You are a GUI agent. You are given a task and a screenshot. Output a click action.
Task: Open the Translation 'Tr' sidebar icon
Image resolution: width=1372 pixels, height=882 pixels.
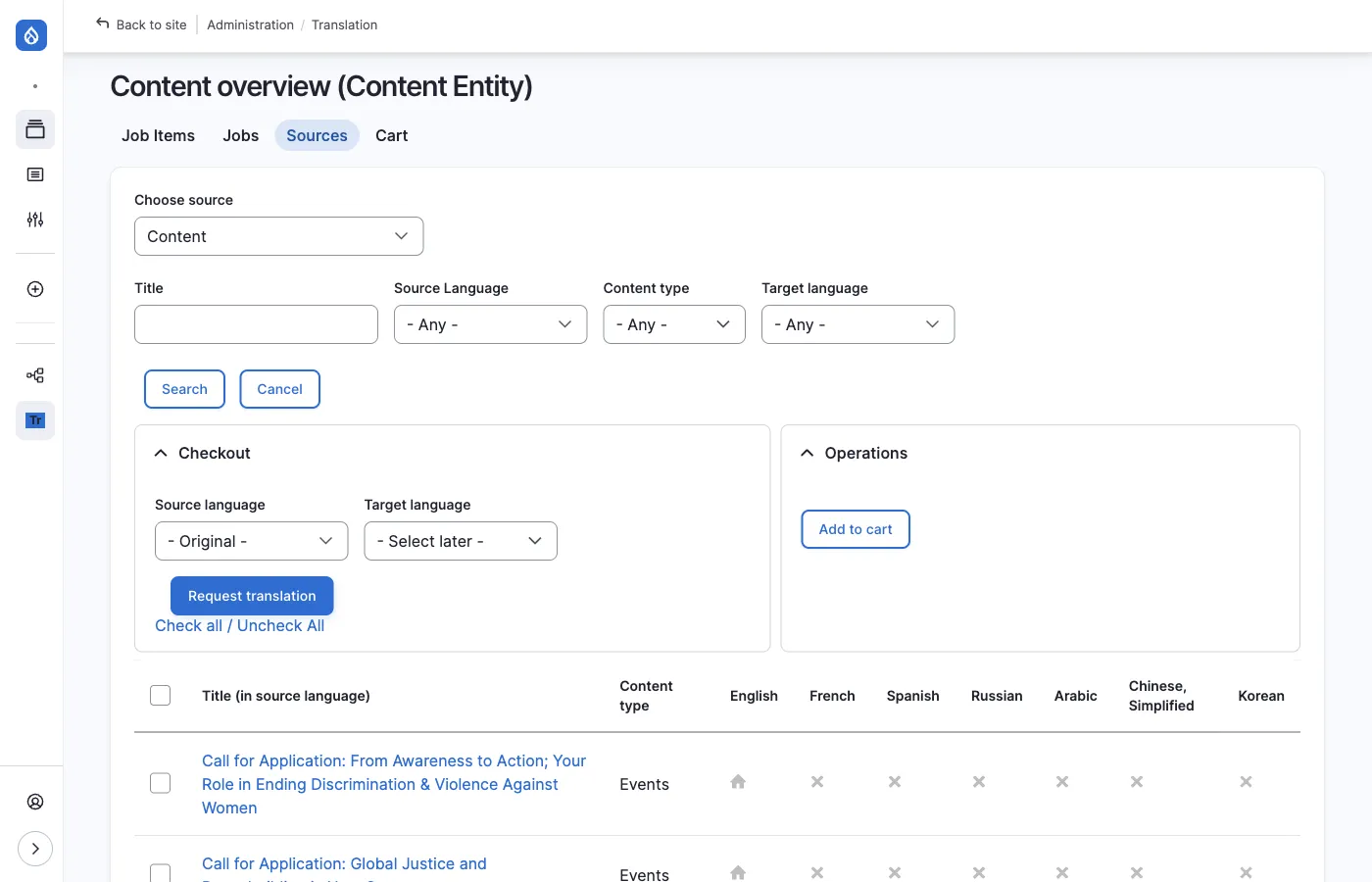click(x=35, y=420)
